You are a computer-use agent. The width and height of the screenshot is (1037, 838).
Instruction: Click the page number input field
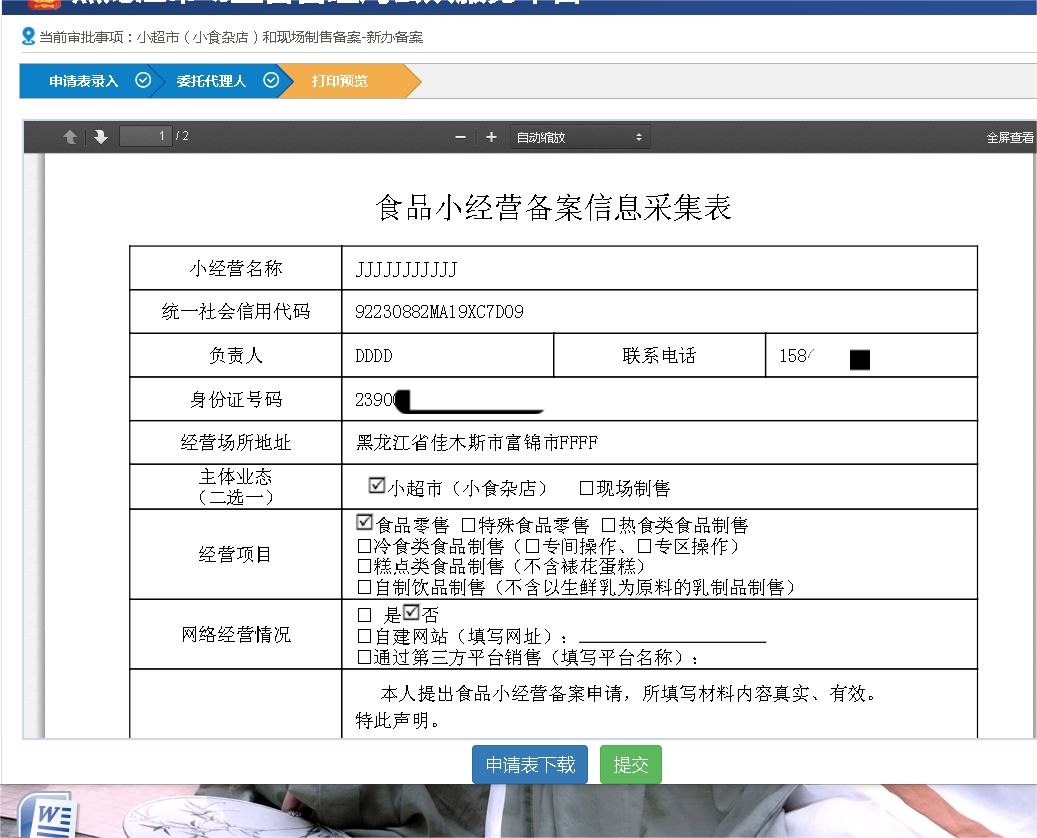point(145,136)
